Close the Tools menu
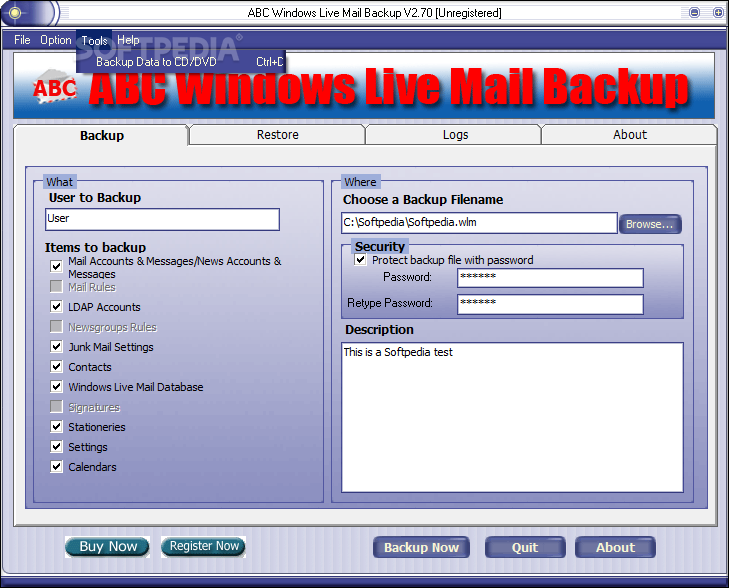This screenshot has height=588, width=729. tap(94, 41)
